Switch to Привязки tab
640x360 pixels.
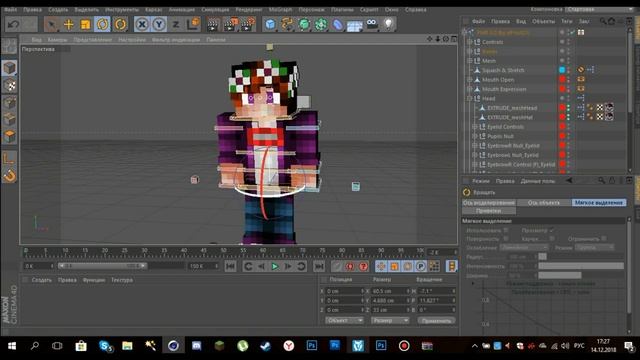pos(489,211)
